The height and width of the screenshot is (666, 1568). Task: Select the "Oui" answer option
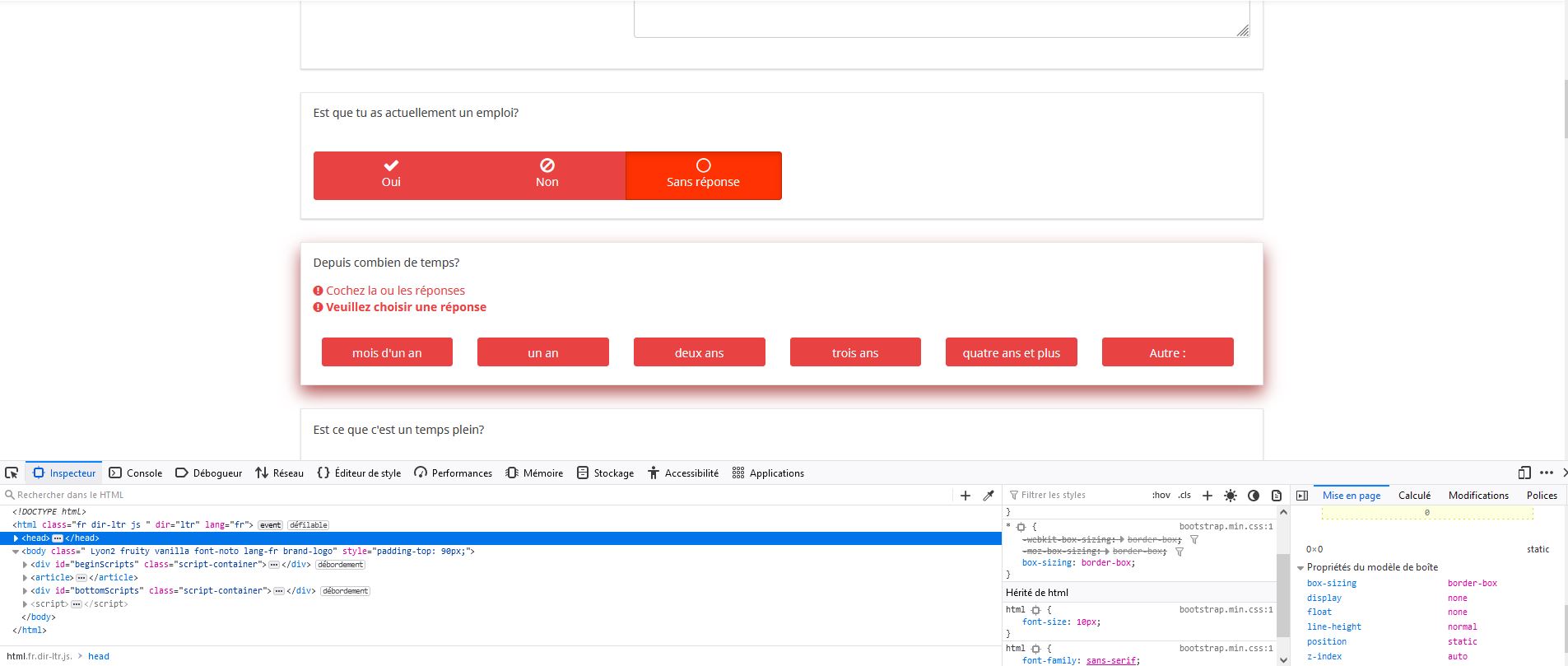pos(391,175)
